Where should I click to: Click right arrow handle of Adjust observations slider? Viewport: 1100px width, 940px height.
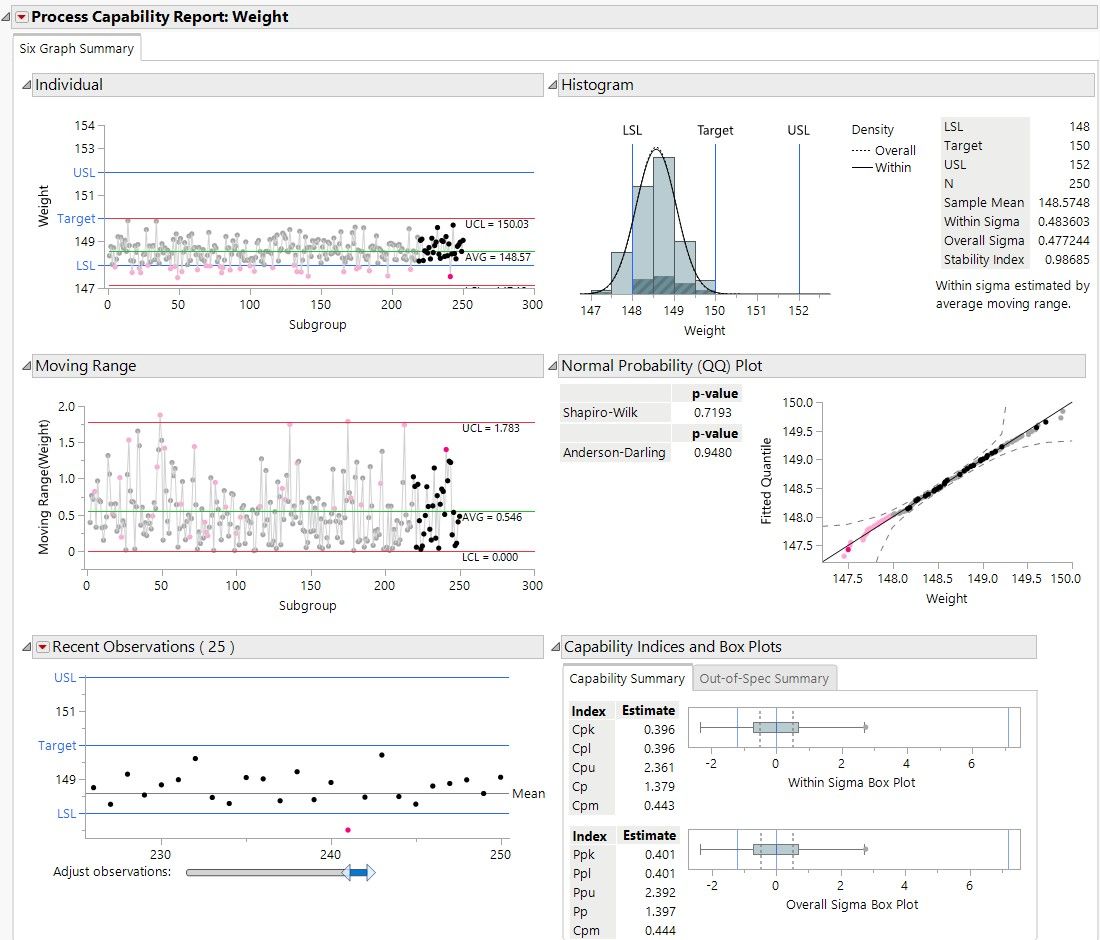[370, 873]
